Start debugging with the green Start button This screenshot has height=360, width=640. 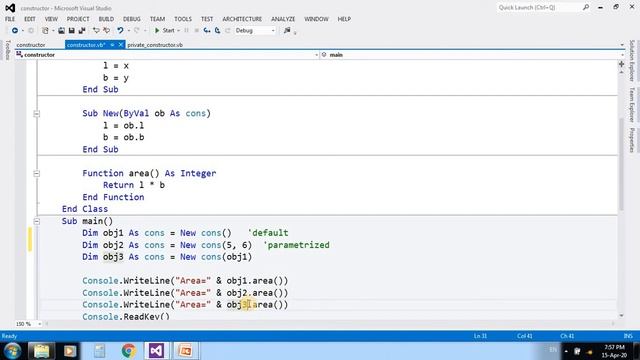tap(164, 31)
